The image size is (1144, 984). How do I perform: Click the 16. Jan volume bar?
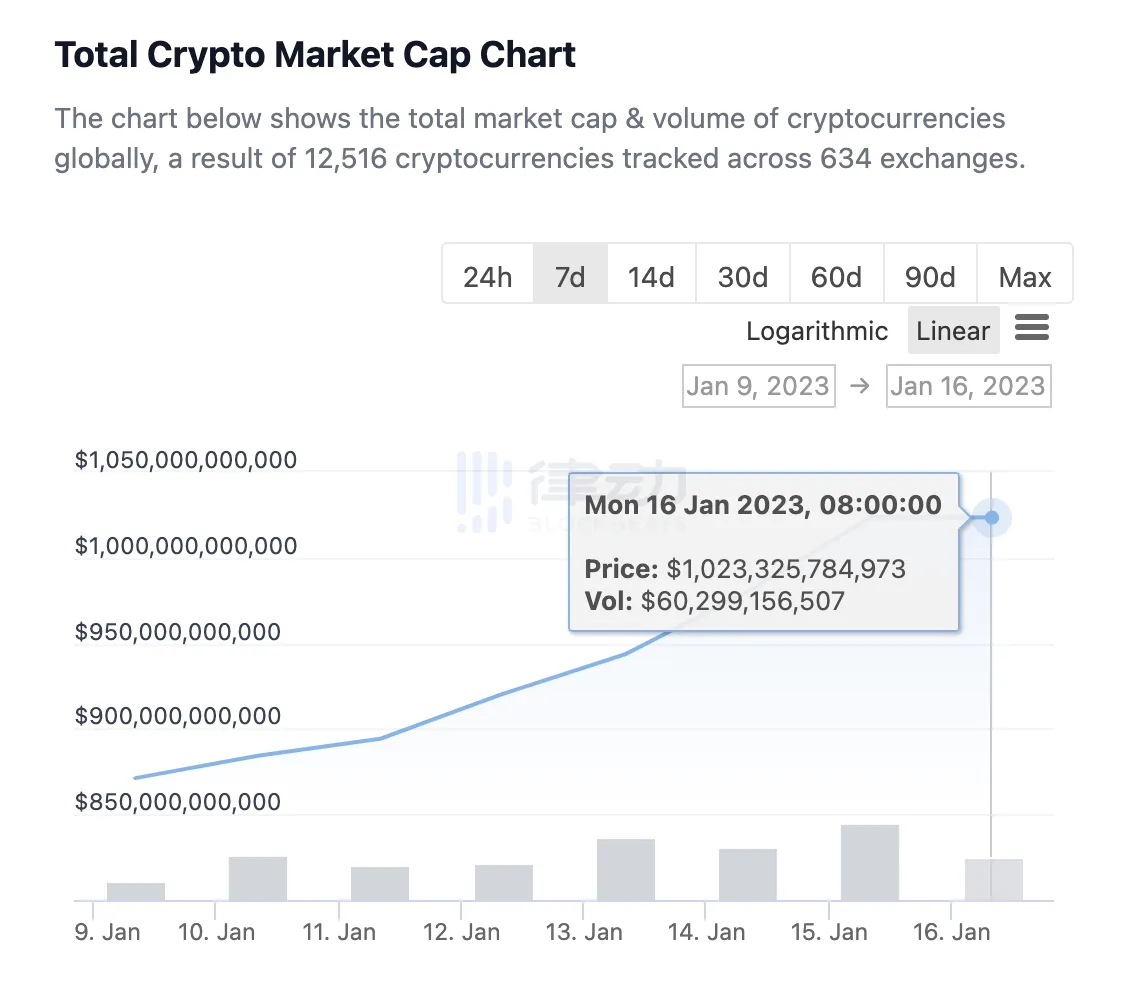(x=994, y=879)
